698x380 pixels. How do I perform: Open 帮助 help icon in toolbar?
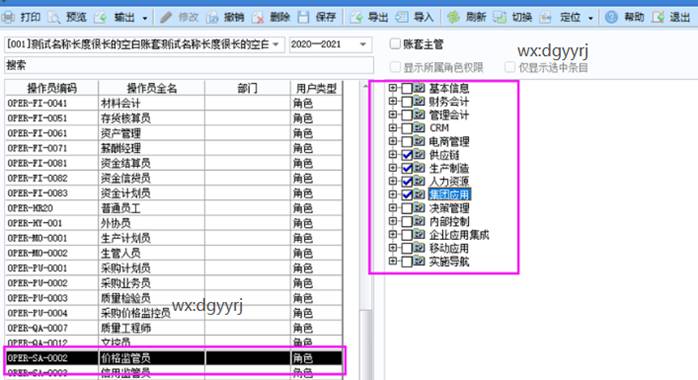click(x=612, y=17)
